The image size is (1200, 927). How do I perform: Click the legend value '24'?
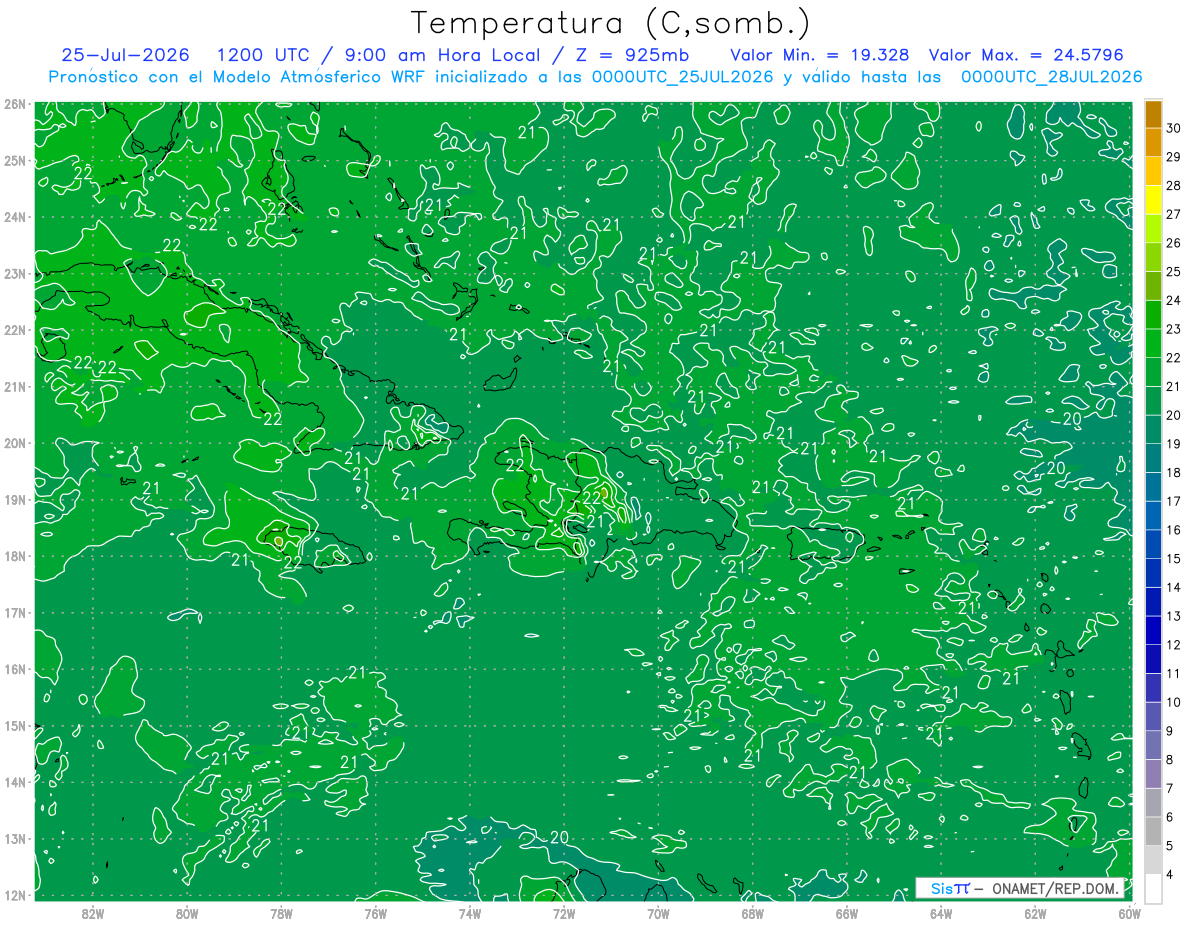pos(1174,300)
